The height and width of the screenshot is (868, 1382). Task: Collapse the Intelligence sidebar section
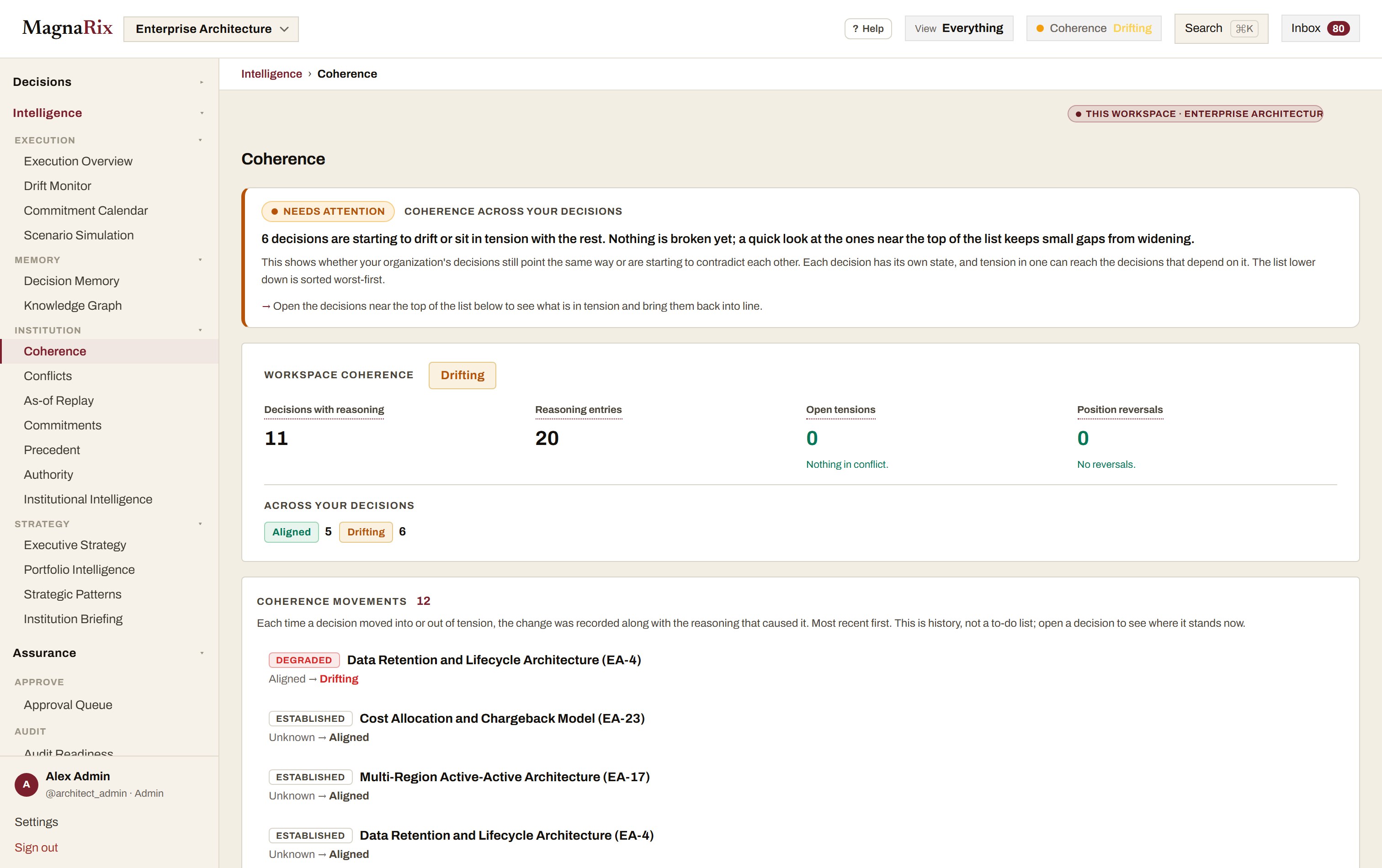point(109,113)
